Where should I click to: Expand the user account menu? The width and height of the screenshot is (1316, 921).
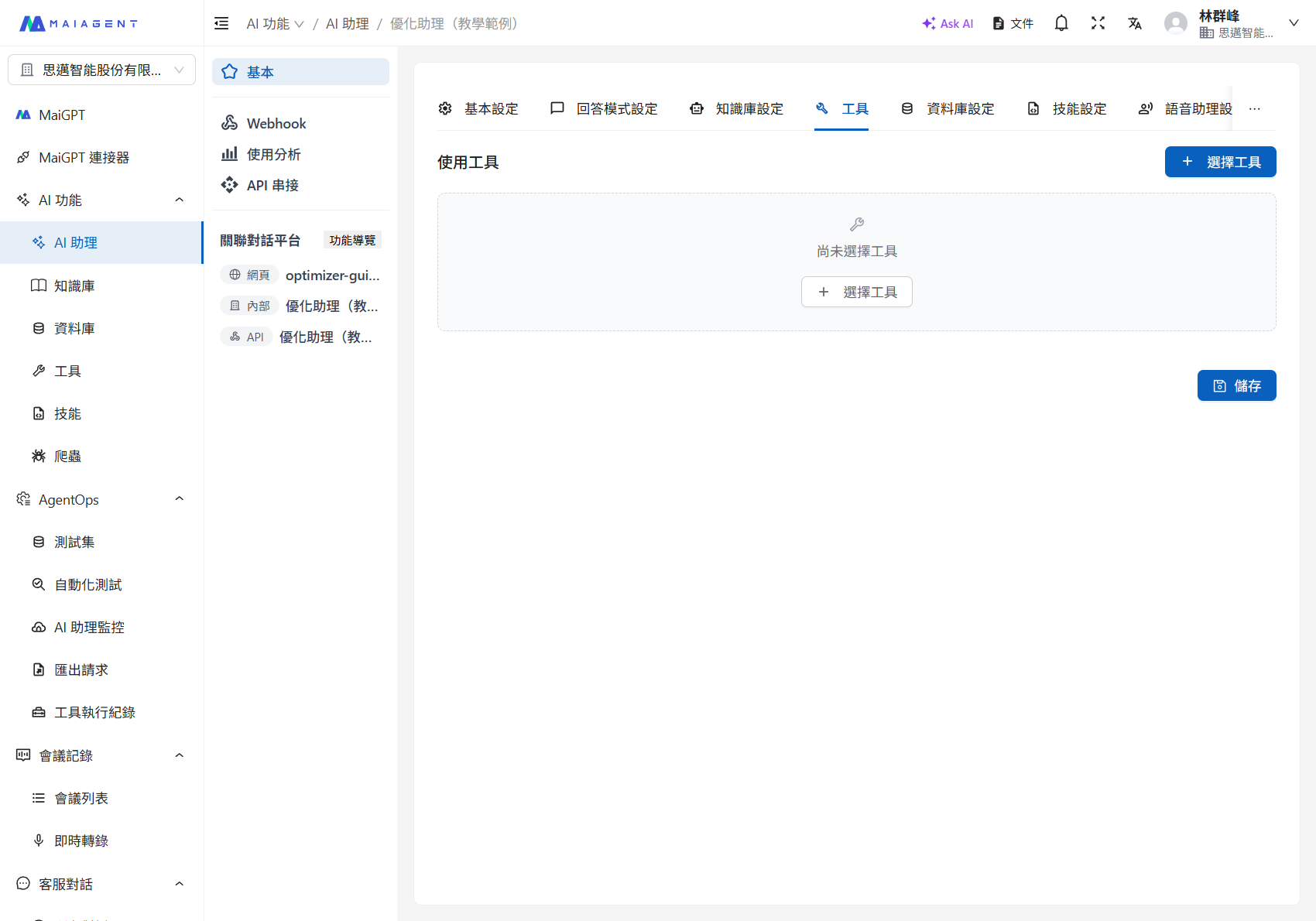(x=1293, y=23)
